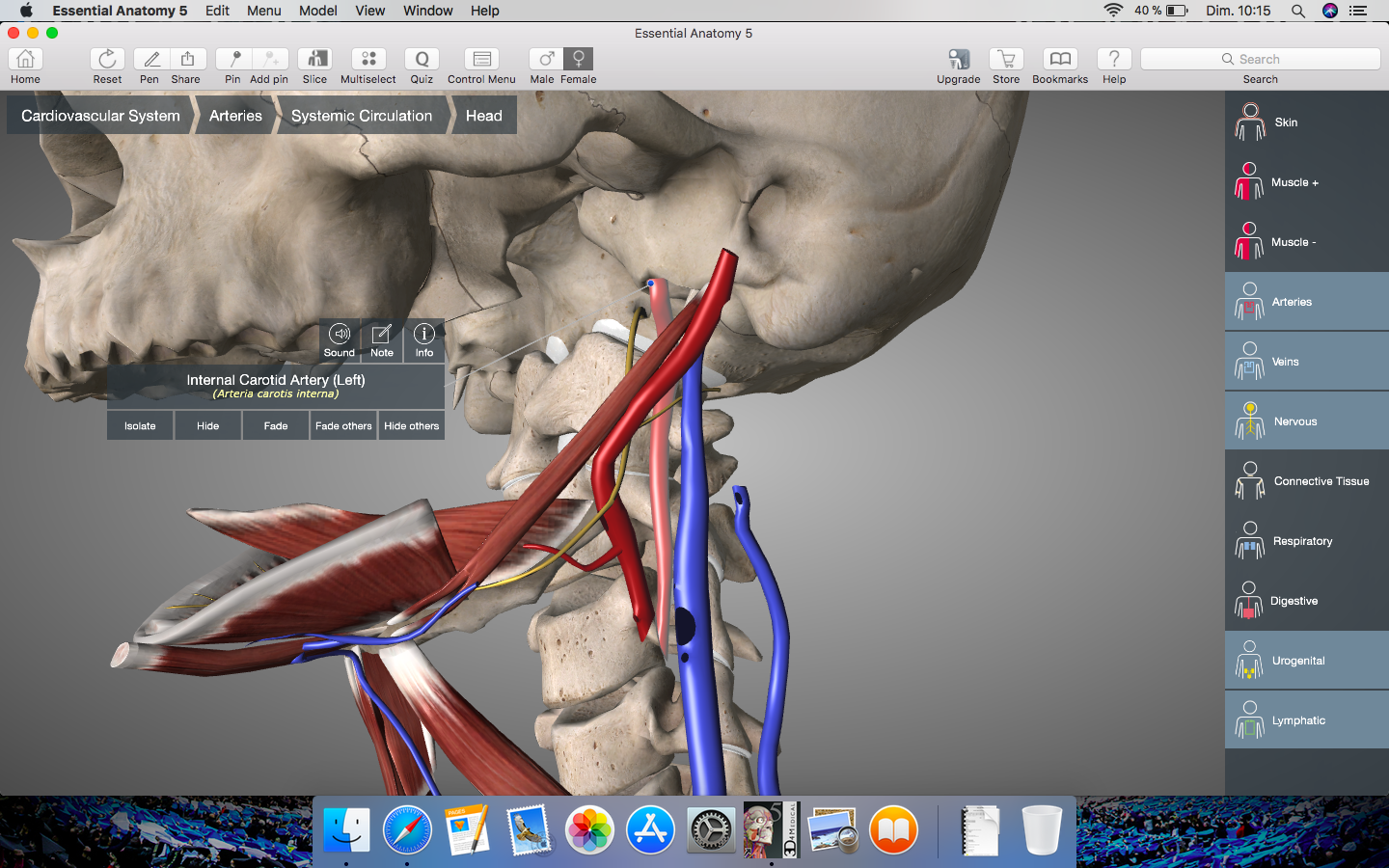Activate the Multiselect tool
The width and height of the screenshot is (1389, 868).
coord(368,60)
